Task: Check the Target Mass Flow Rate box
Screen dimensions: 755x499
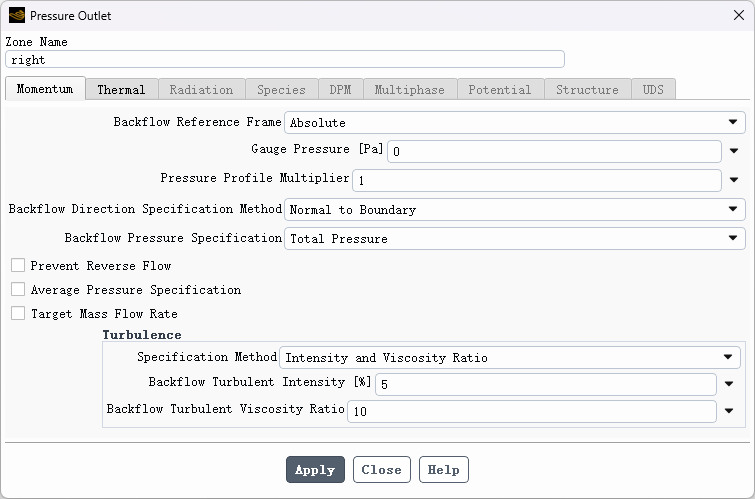Action: click(x=18, y=314)
